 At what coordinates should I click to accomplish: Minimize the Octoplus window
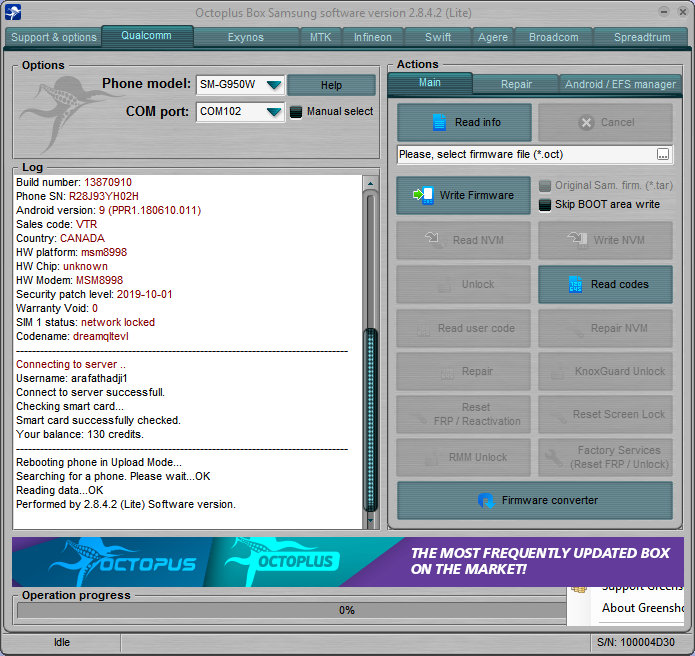664,12
